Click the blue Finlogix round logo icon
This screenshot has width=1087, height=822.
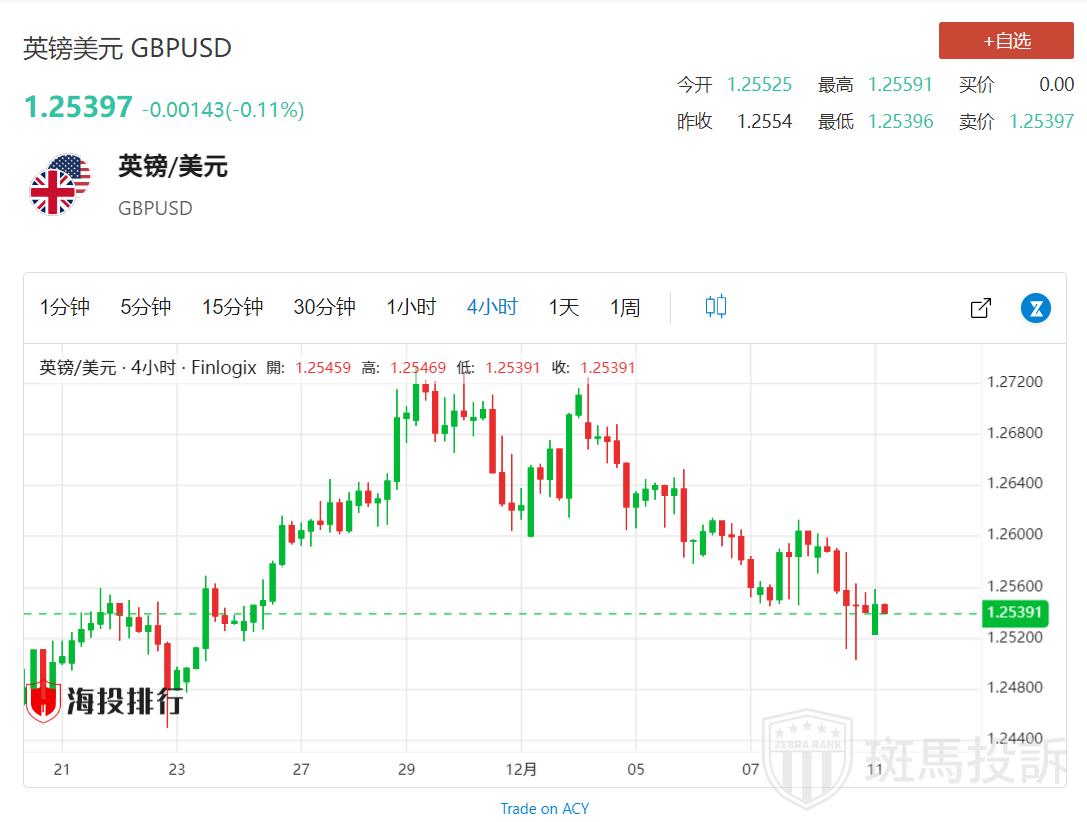coord(1035,308)
